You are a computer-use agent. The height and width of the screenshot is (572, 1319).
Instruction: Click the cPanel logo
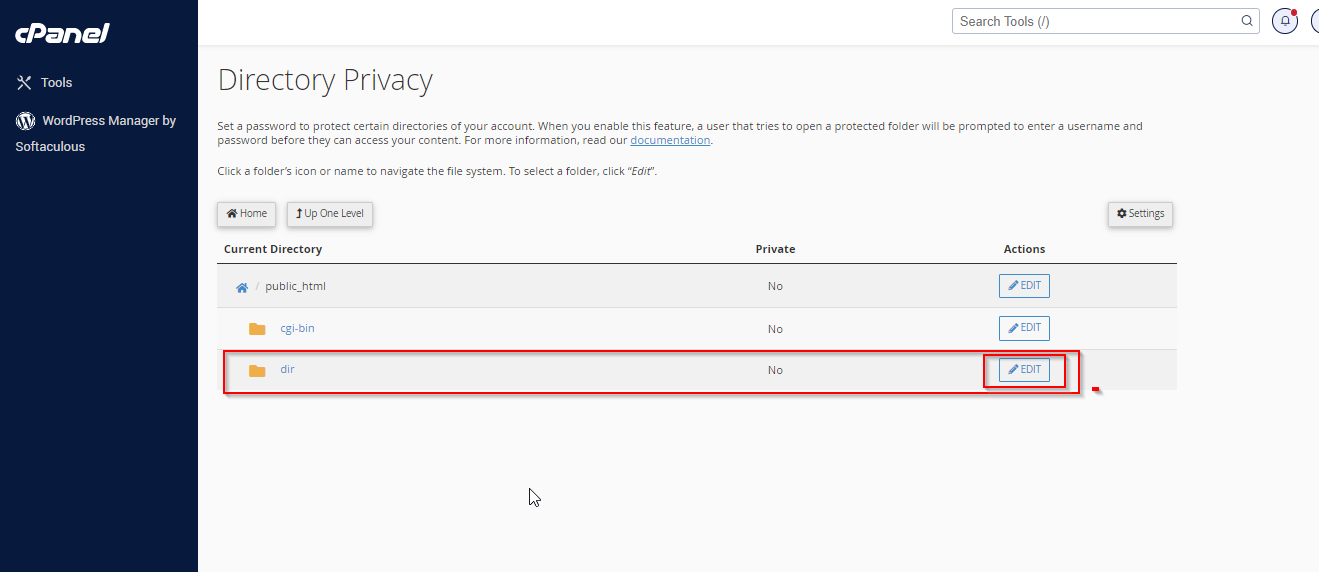pos(61,33)
